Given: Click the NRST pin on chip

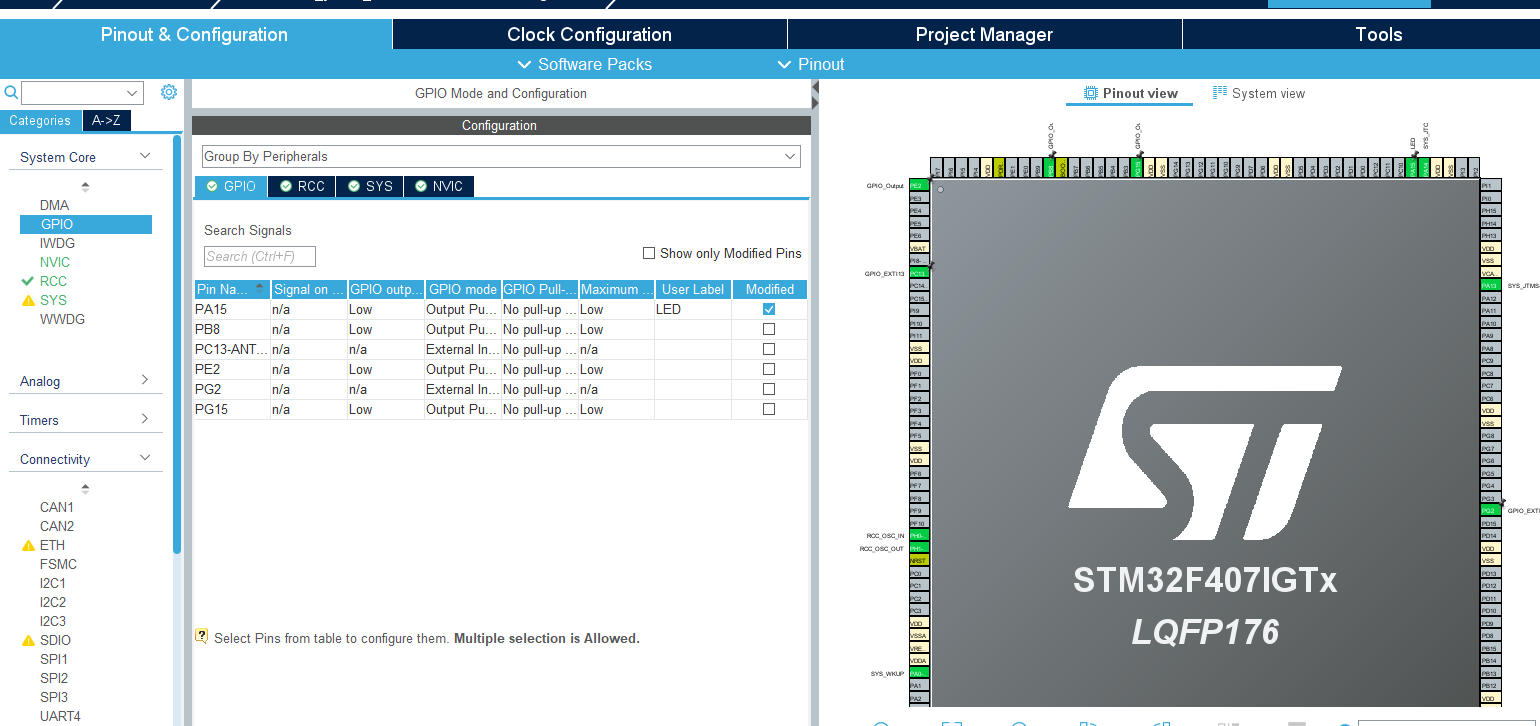Looking at the screenshot, I should coord(919,561).
